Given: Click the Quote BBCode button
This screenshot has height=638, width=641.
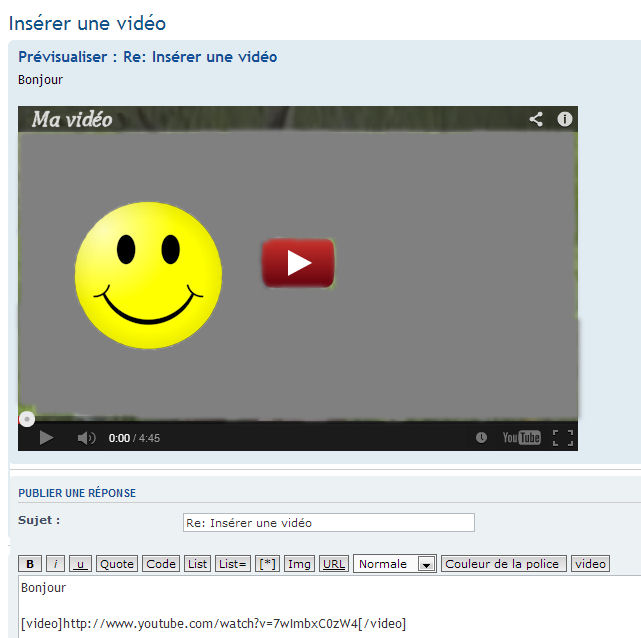Looking at the screenshot, I should pyautogui.click(x=117, y=564).
